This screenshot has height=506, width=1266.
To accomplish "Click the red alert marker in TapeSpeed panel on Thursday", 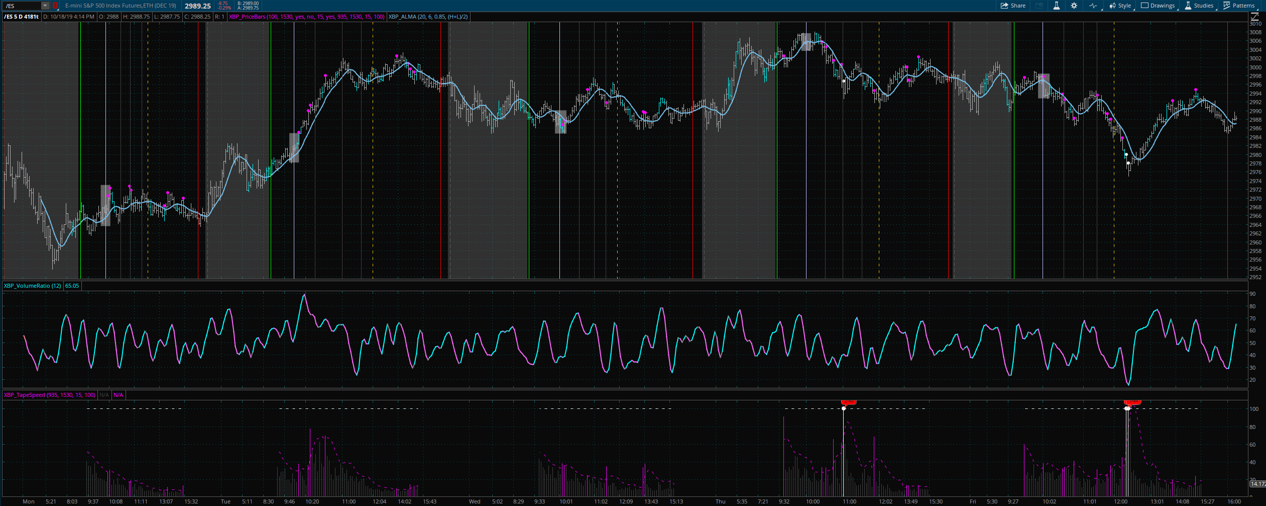I will (x=848, y=403).
